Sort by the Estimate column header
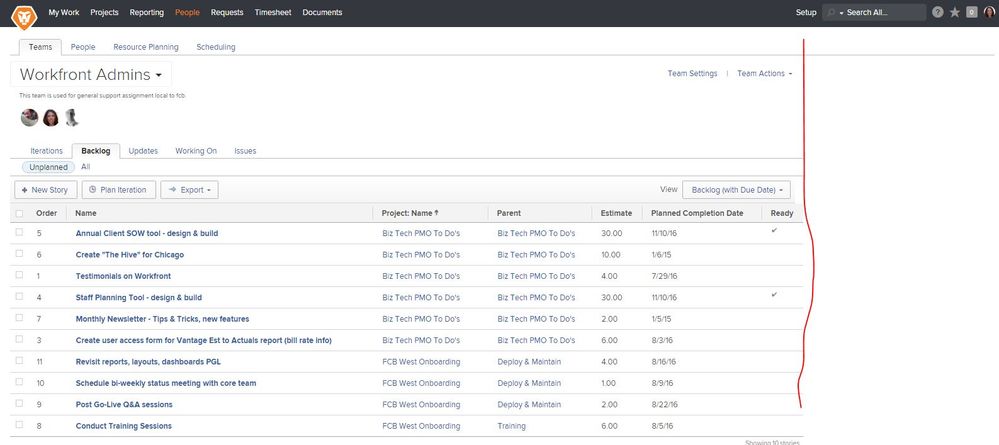The image size is (999, 445). coord(616,214)
